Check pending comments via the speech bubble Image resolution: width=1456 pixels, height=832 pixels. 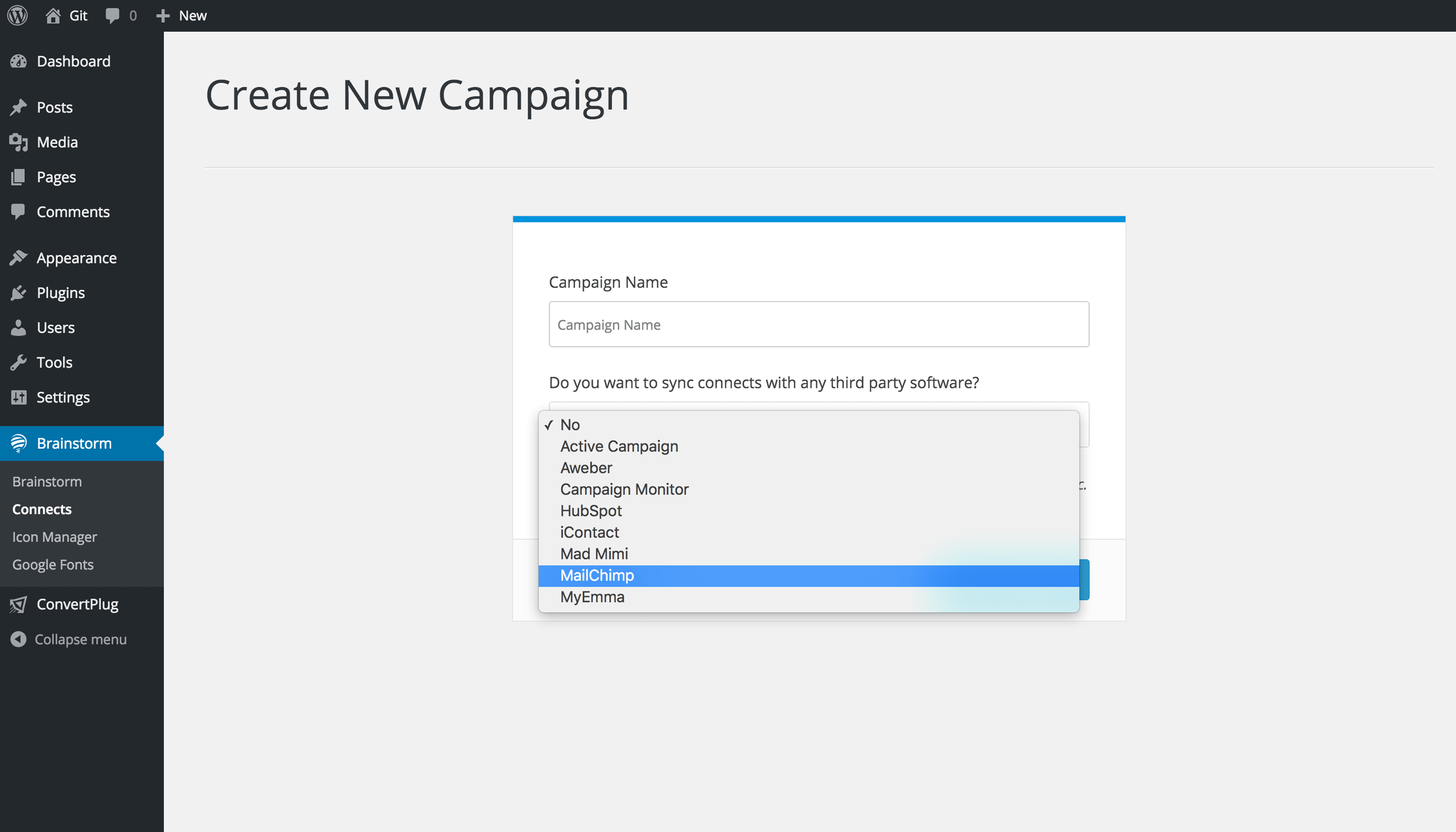click(112, 15)
